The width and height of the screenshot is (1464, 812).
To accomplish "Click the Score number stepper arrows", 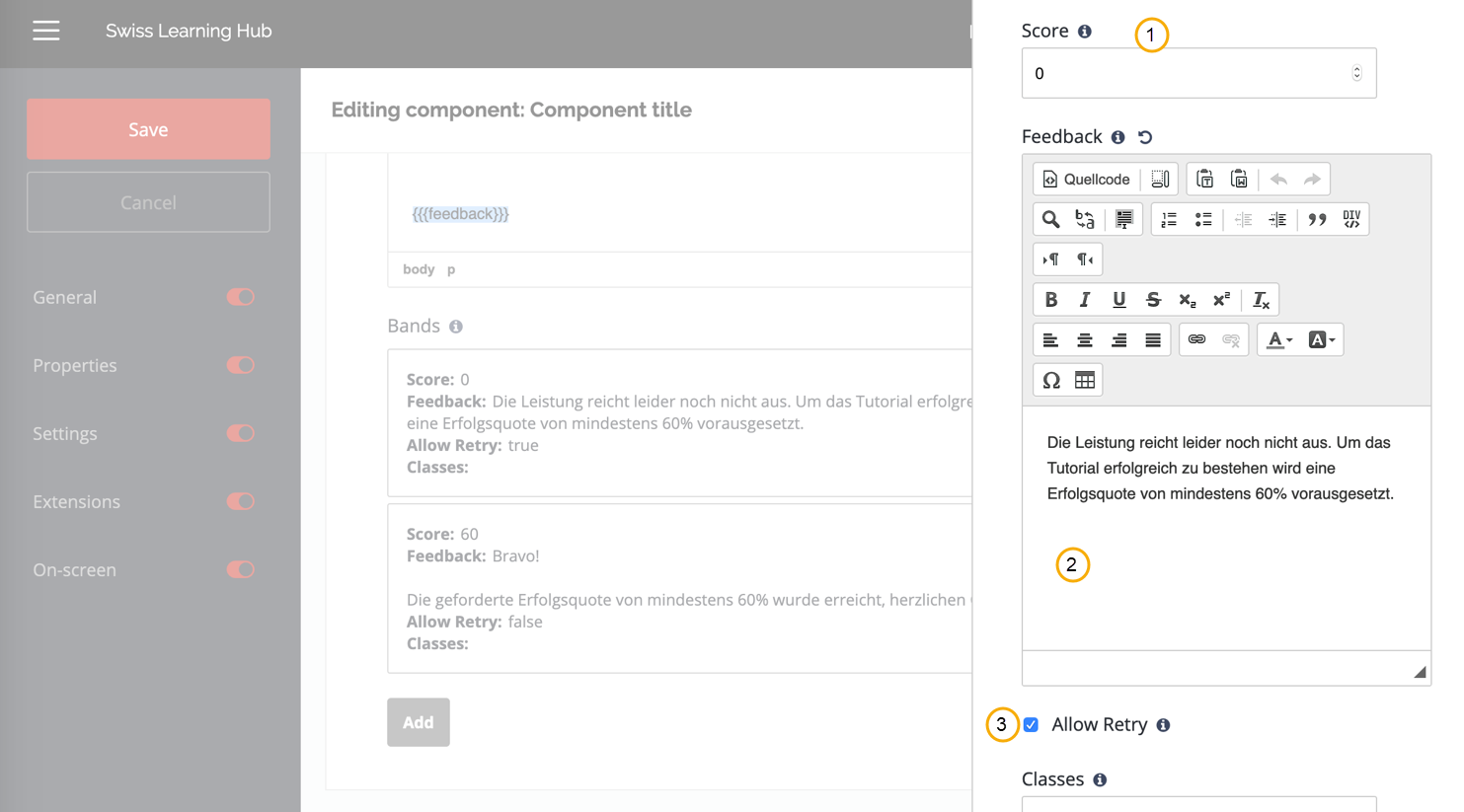I will point(1356,73).
